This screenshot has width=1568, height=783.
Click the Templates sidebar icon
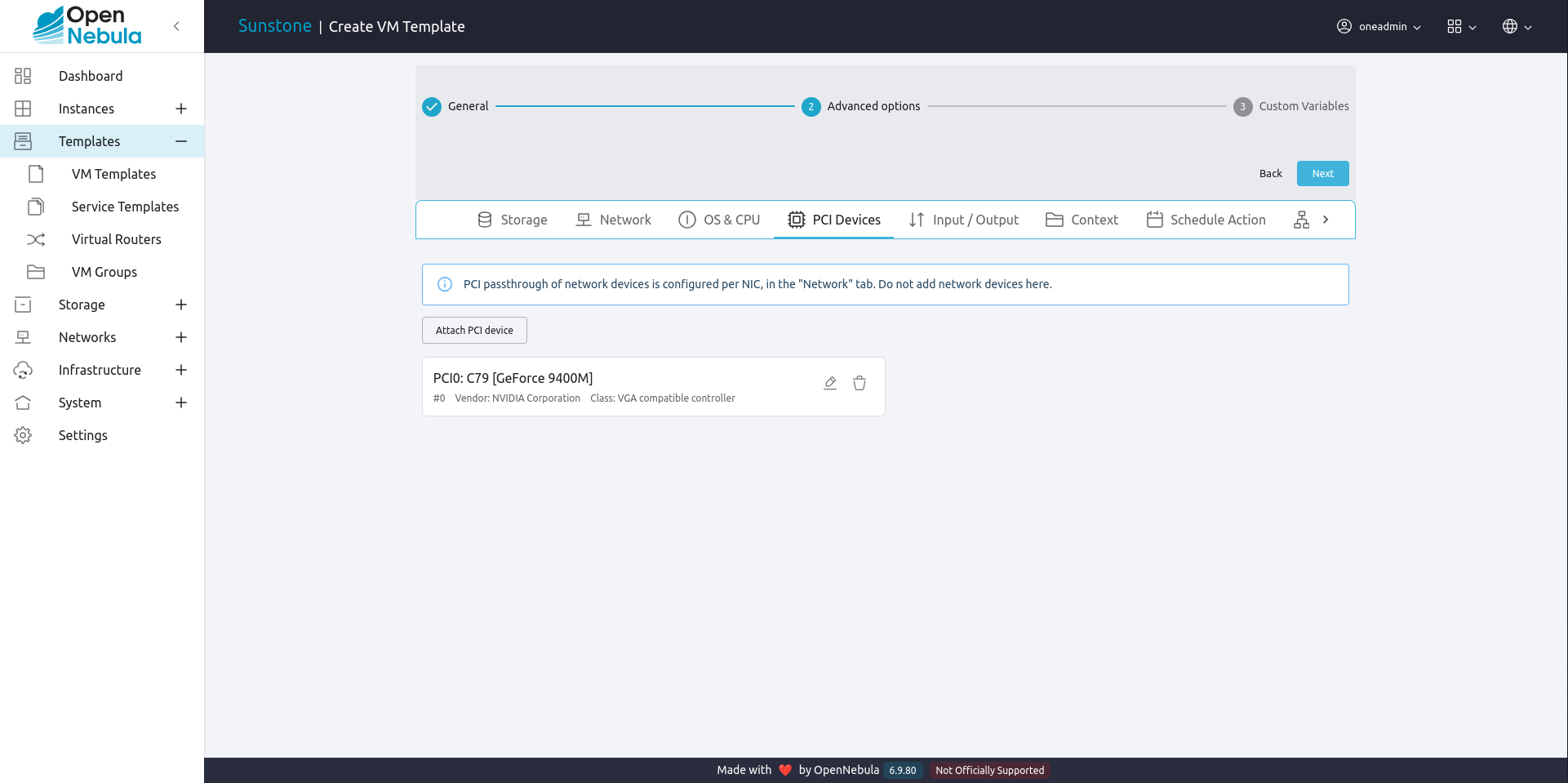[23, 141]
